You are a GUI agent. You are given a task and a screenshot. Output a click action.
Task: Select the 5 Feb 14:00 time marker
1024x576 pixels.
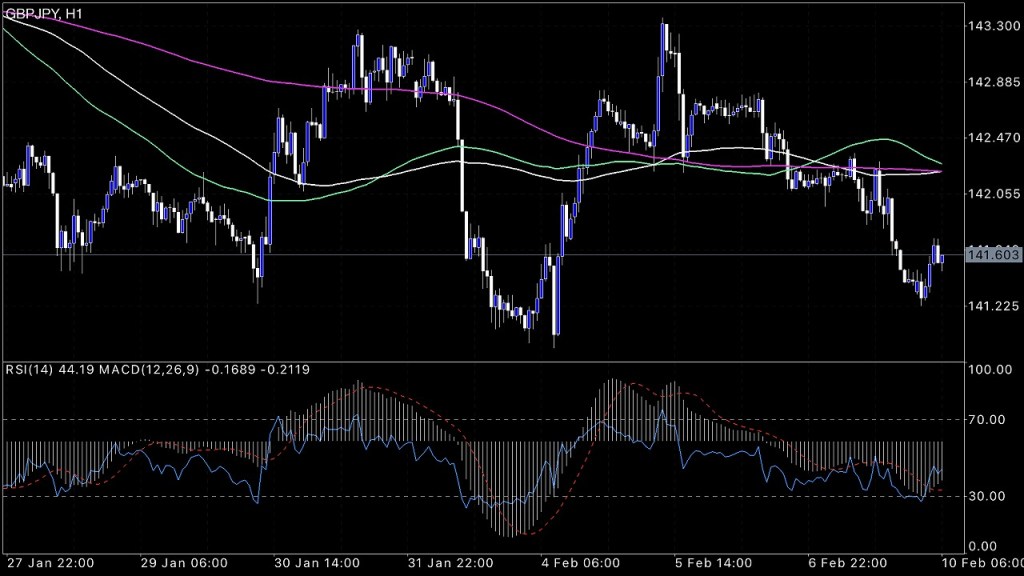click(x=715, y=563)
